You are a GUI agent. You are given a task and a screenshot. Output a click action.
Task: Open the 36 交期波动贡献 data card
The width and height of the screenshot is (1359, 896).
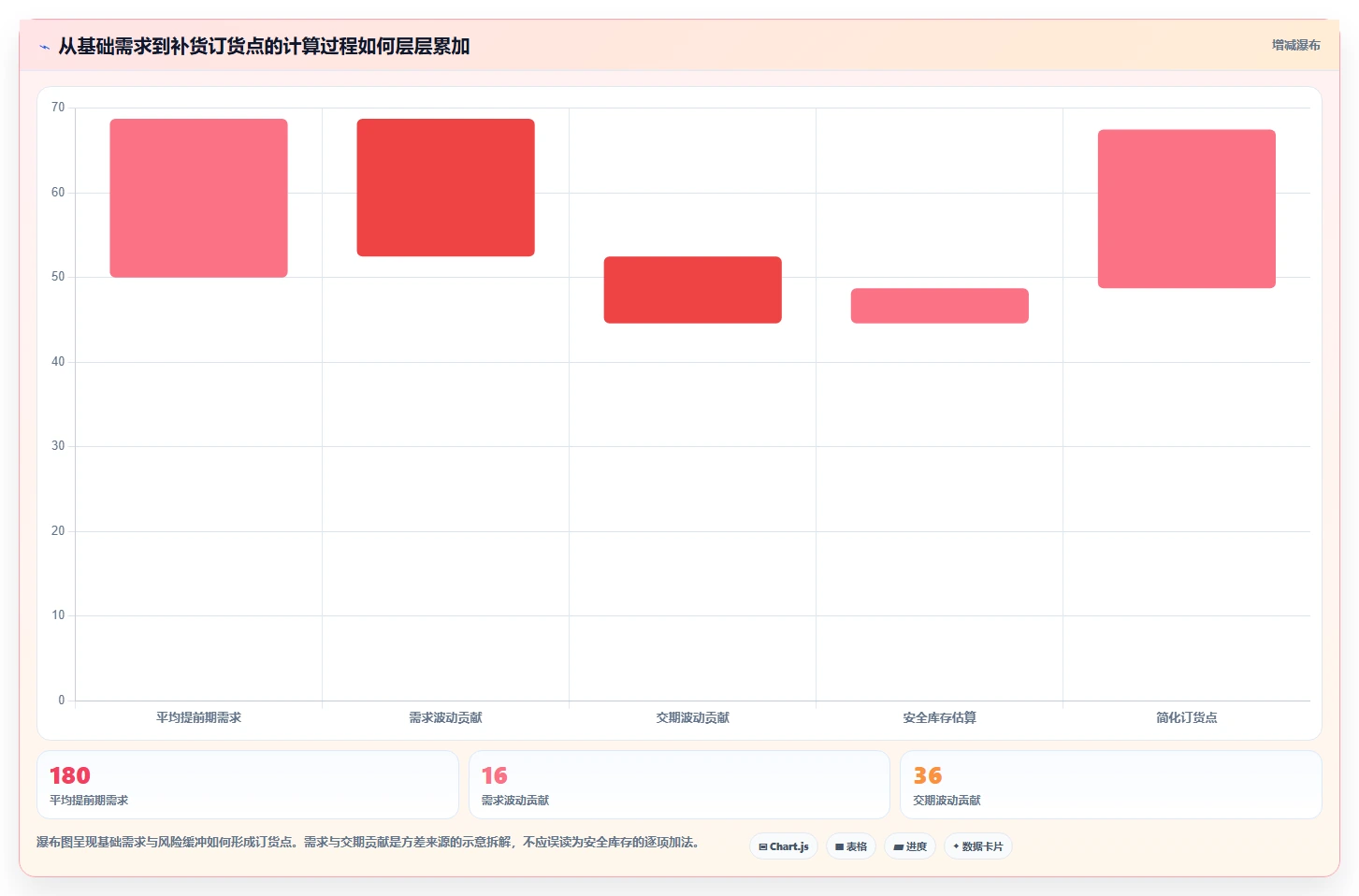coord(1110,785)
